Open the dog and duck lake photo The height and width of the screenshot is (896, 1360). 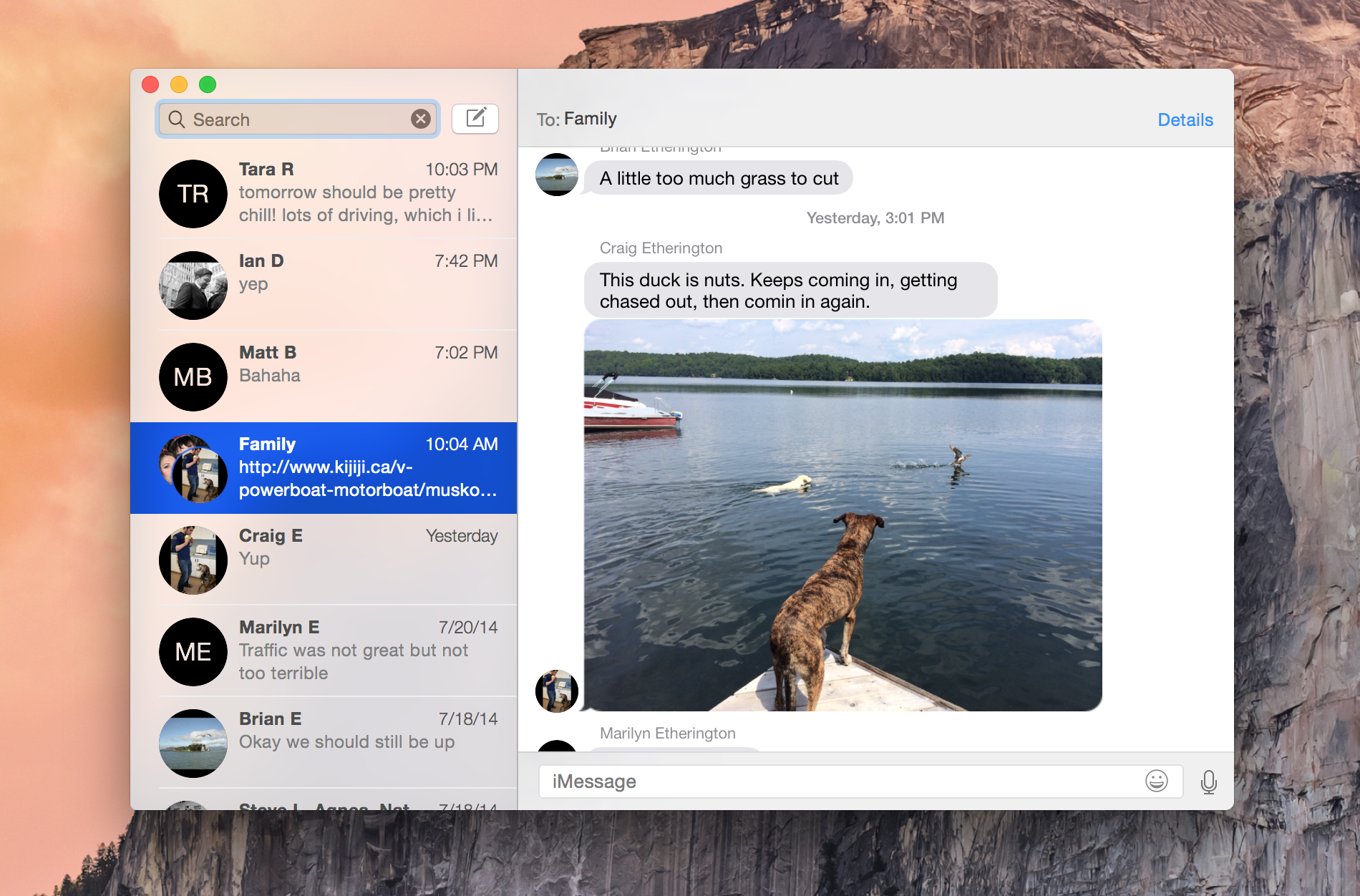tap(843, 515)
